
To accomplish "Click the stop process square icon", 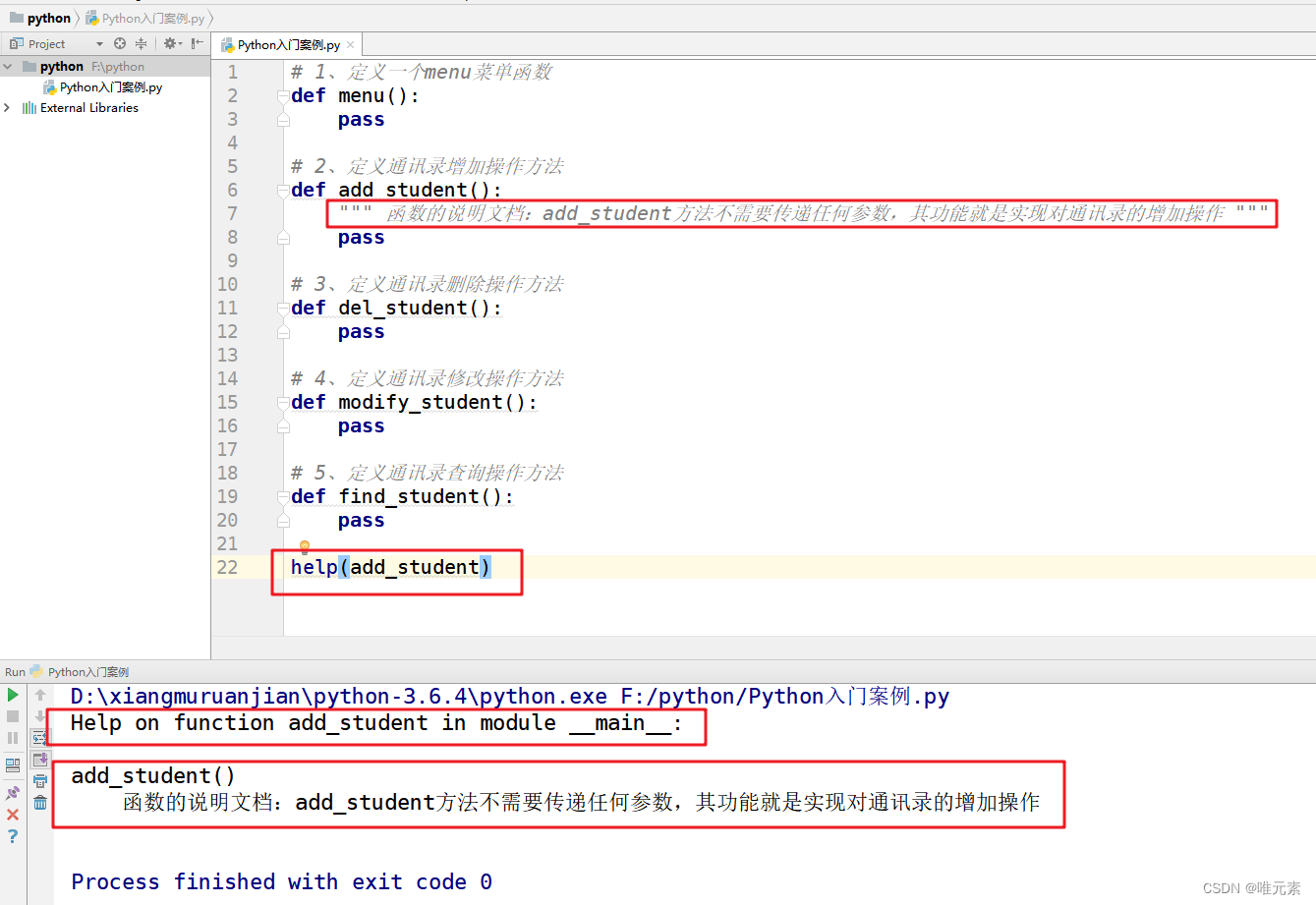I will (13, 716).
